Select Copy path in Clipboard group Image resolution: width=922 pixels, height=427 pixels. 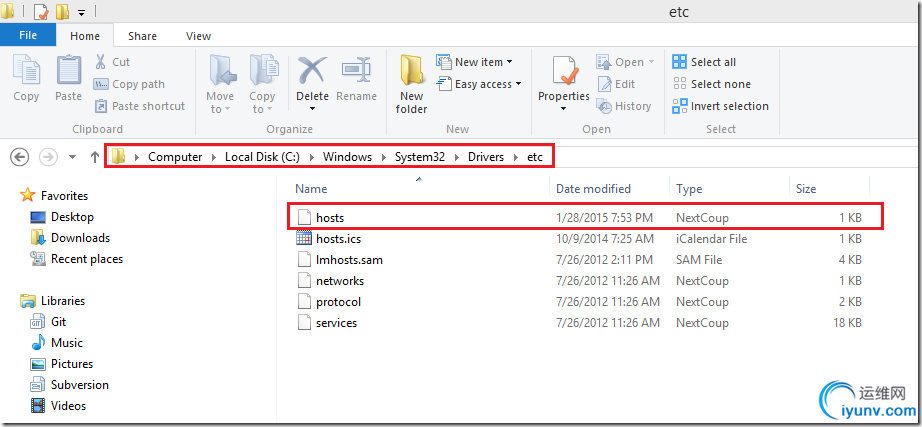tap(129, 84)
